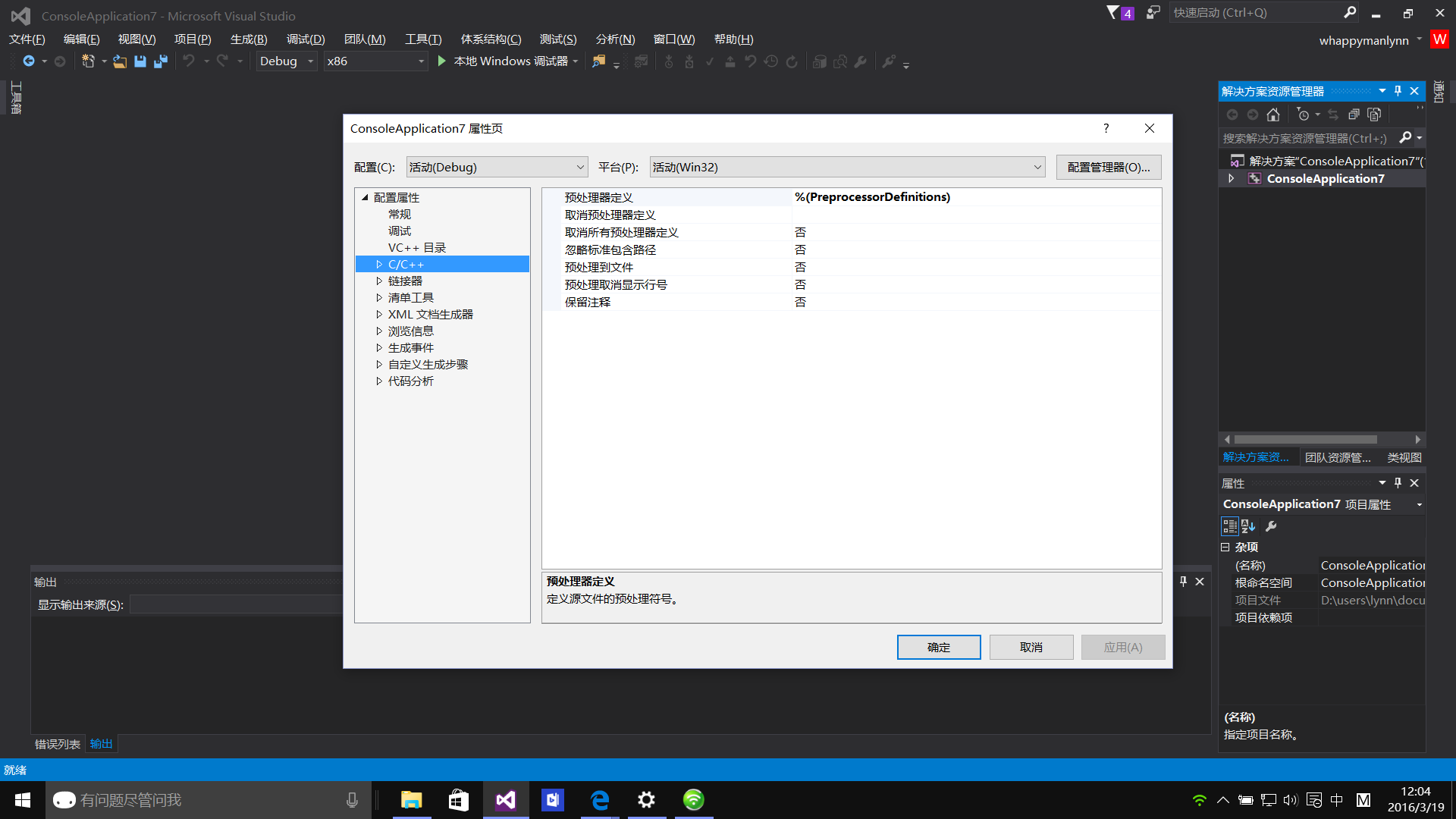1456x819 pixels.
Task: Pin the 输出 output panel
Action: click(1183, 582)
